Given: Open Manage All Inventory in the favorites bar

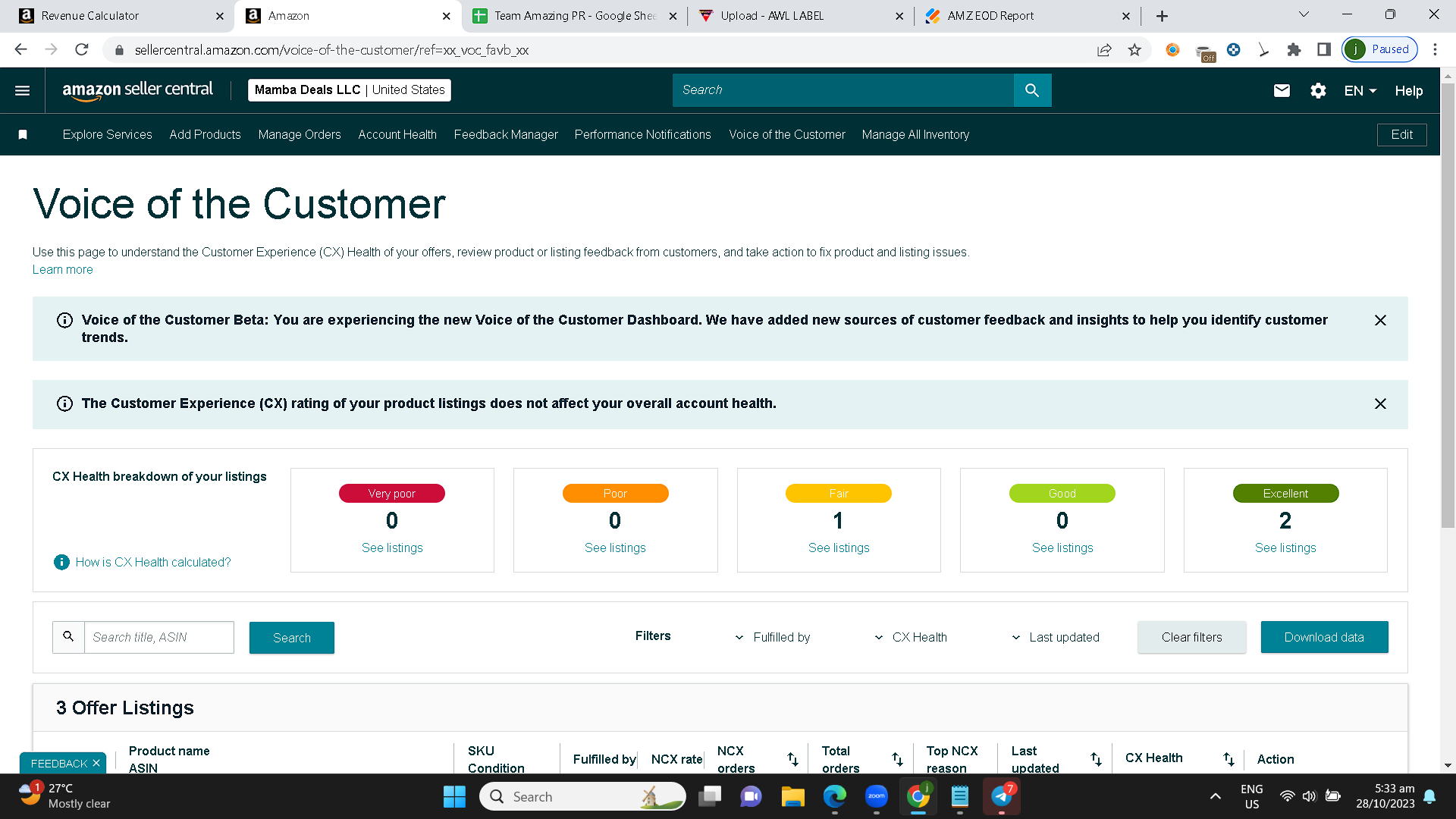Looking at the screenshot, I should click(915, 134).
